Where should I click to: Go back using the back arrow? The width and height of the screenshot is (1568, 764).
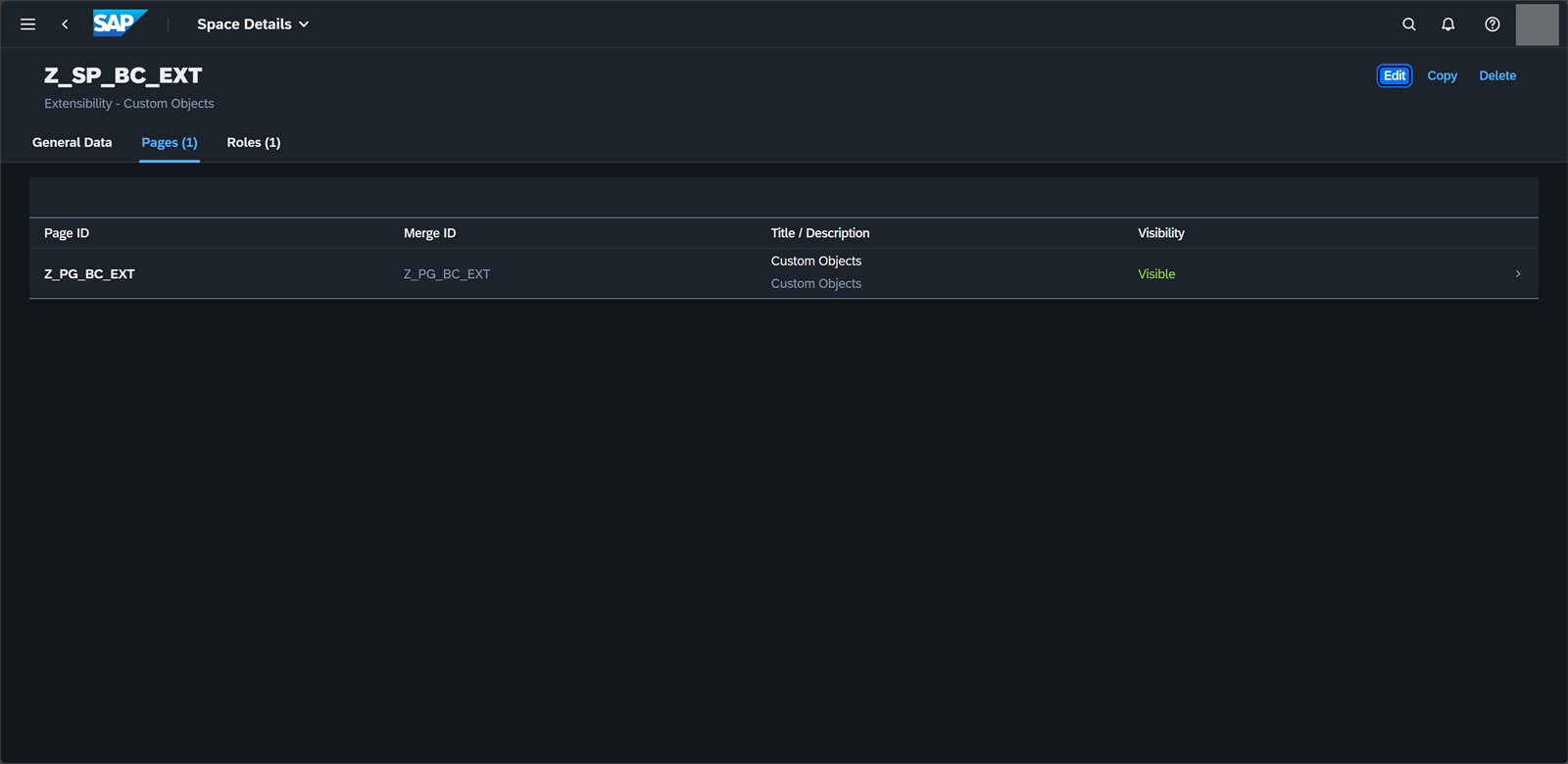click(x=65, y=24)
